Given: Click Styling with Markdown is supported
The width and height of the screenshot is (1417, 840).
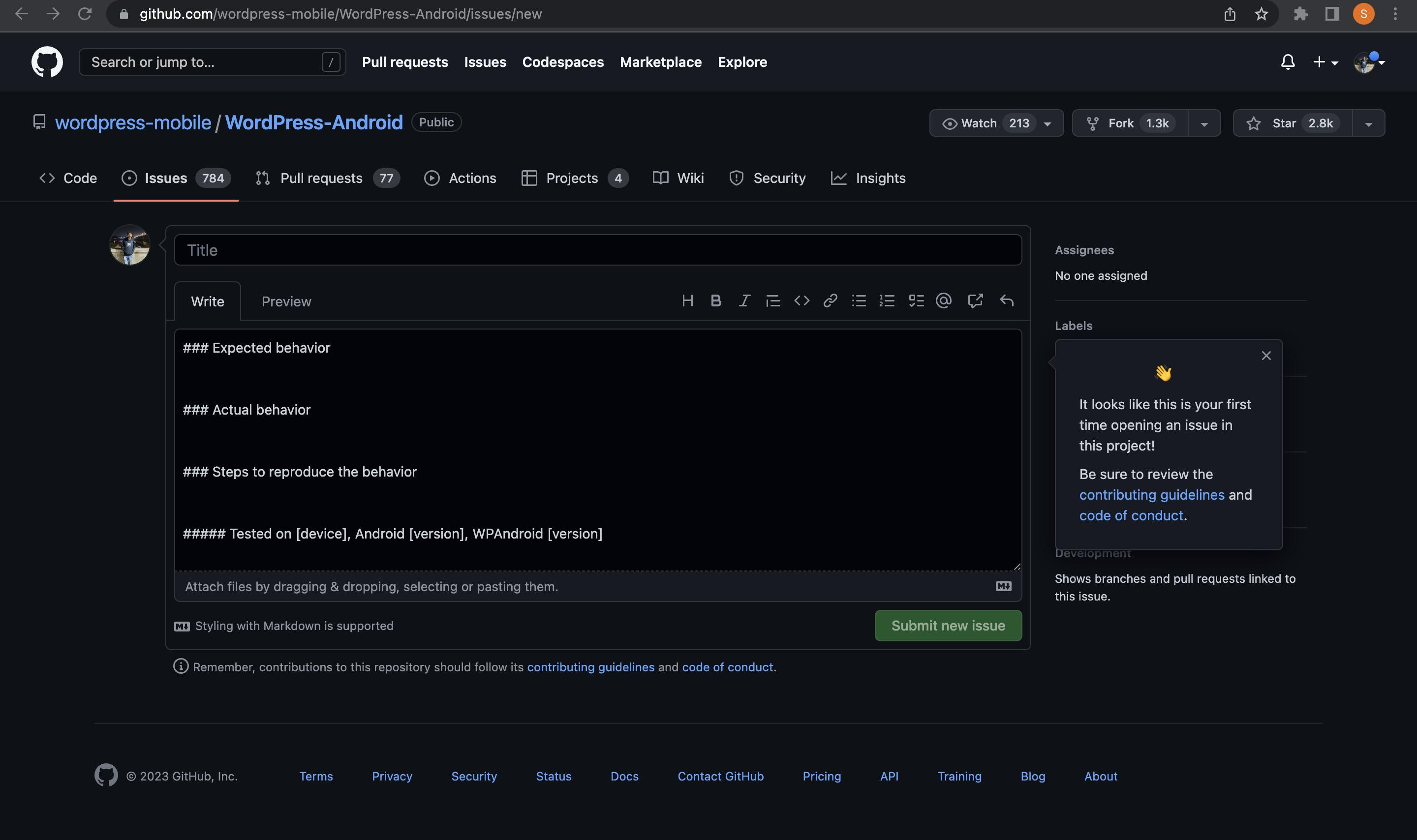Looking at the screenshot, I should (283, 626).
